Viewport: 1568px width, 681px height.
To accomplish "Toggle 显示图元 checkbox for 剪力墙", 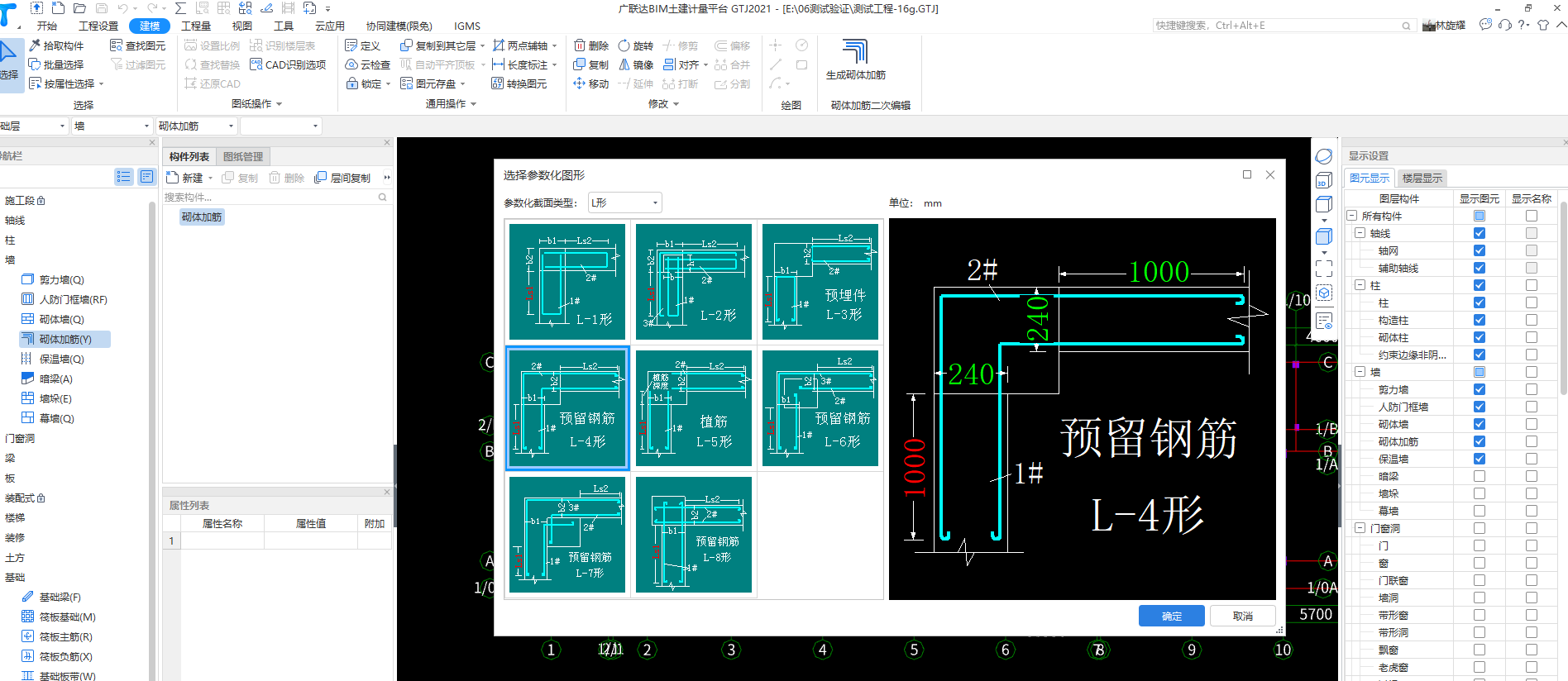I will 1480,389.
